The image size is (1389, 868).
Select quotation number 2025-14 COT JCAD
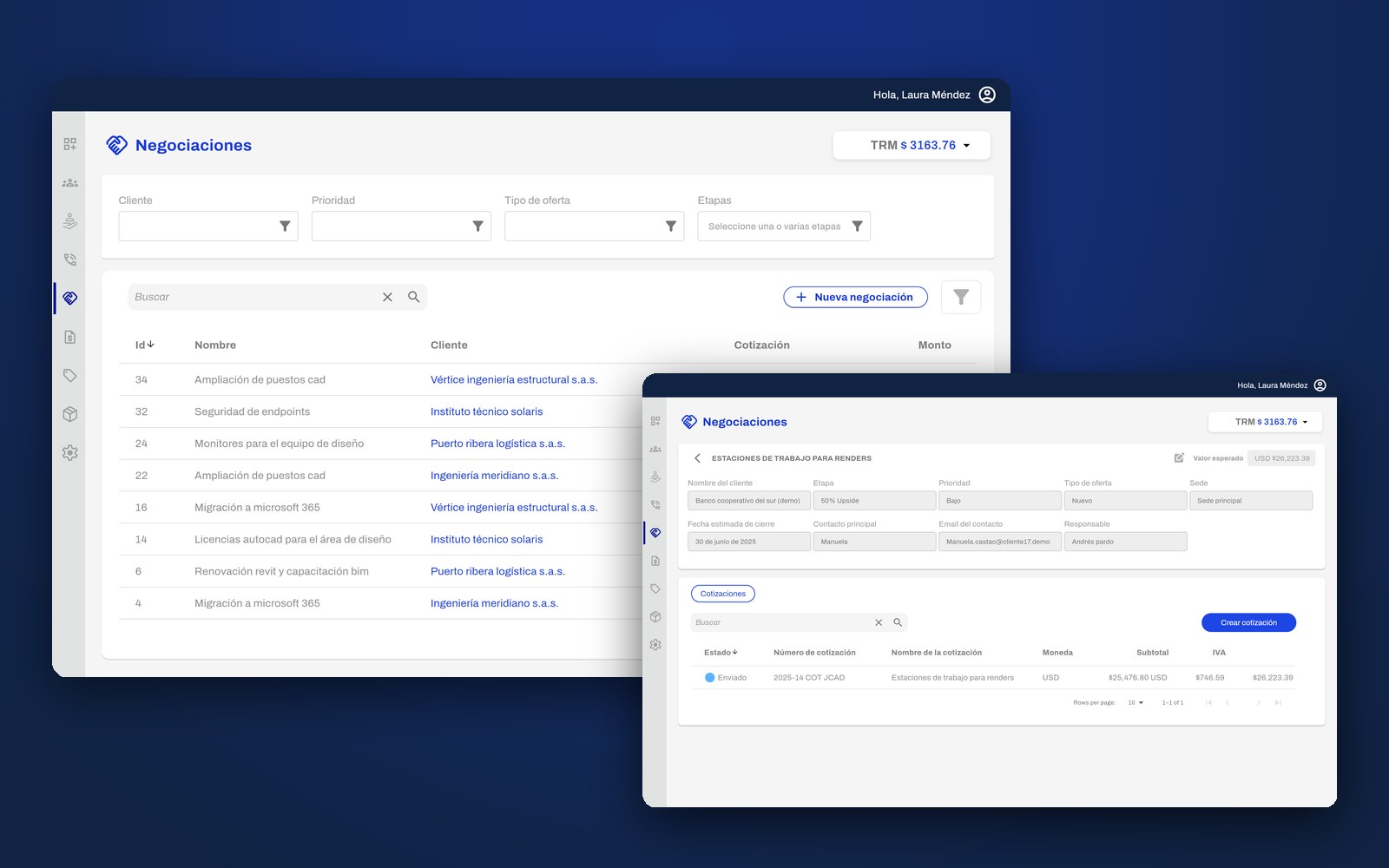(809, 677)
